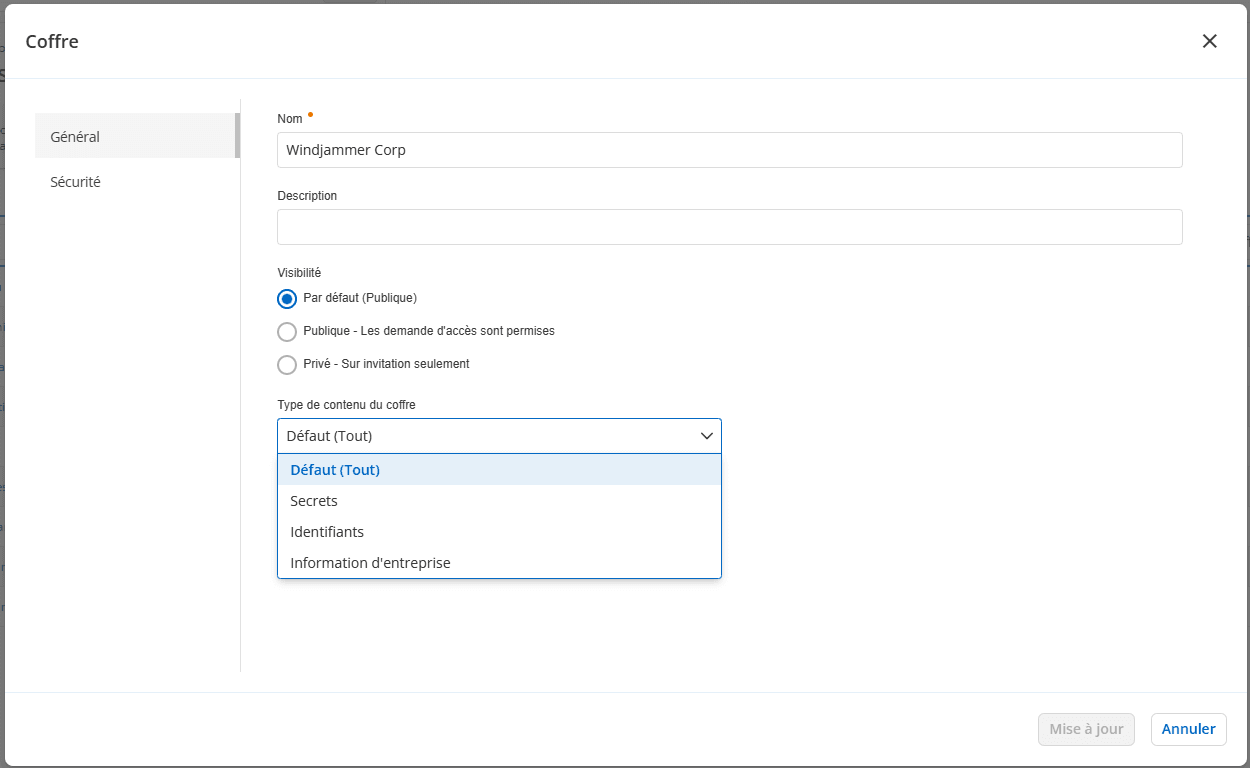Close the Coffre dialog with the X icon
Image resolution: width=1250 pixels, height=768 pixels.
point(1209,41)
